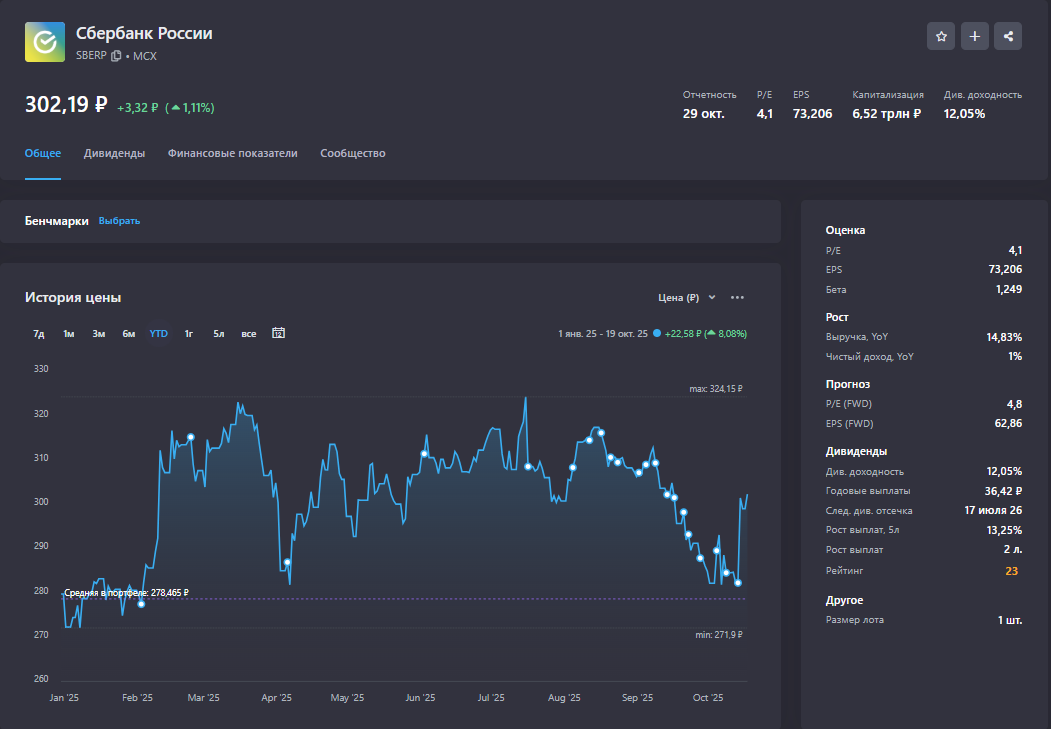The image size is (1051, 729).
Task: Click the first purchase marker near Feb '25
Action: [141, 604]
